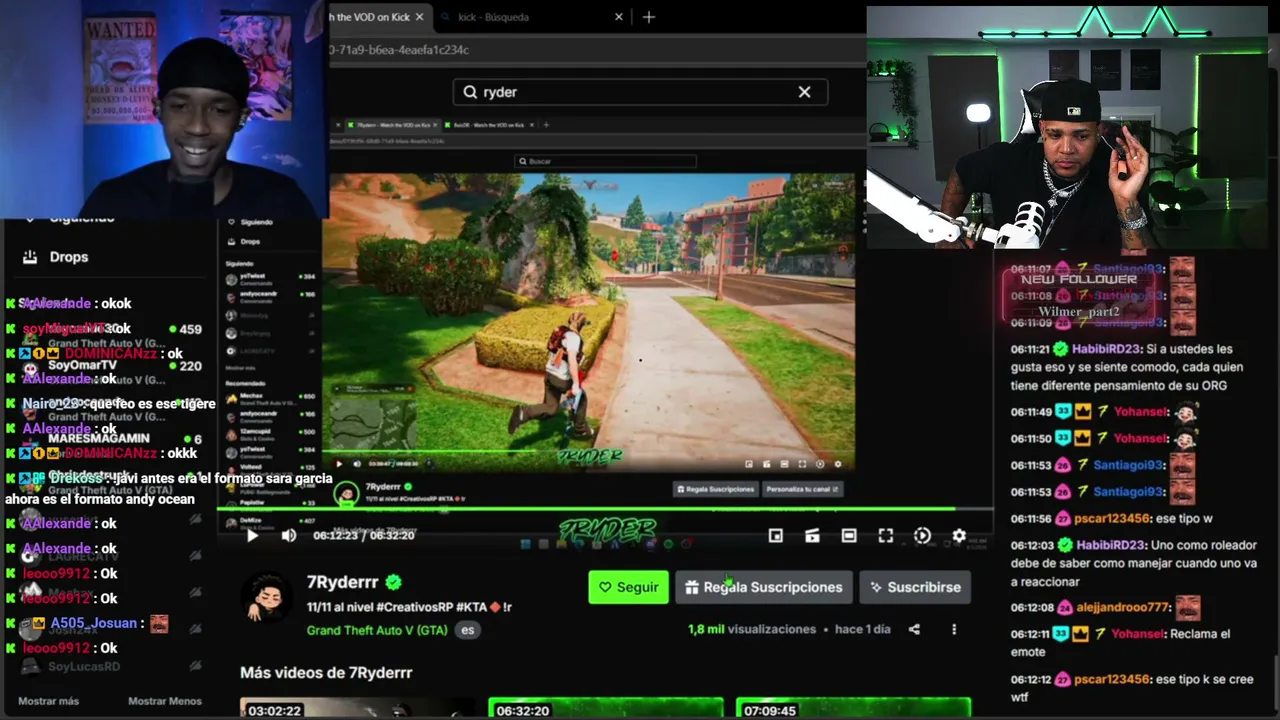Switch to the 'kick - Búsqueda' browser tab

coord(535,17)
